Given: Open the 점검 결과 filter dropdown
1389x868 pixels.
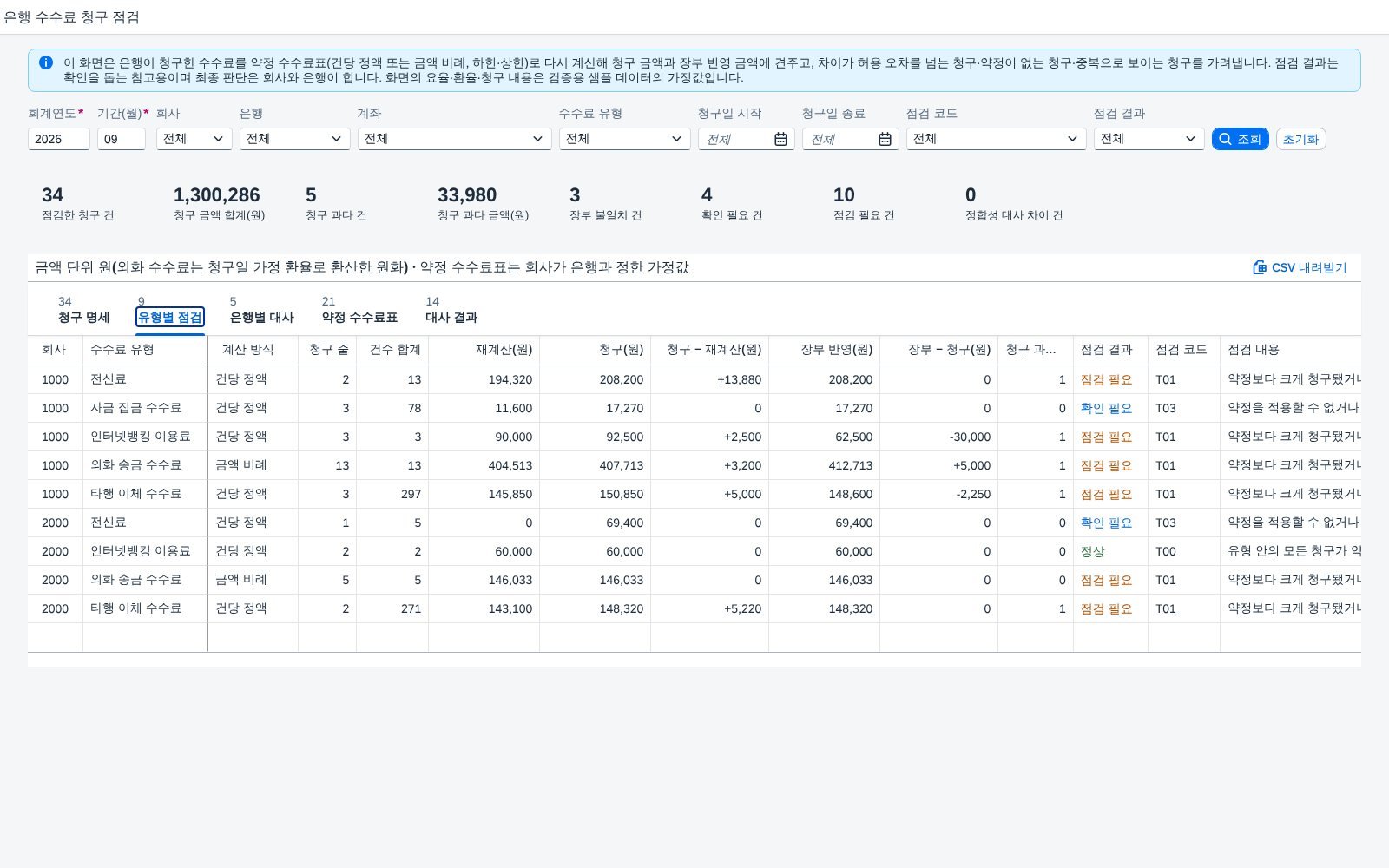Looking at the screenshot, I should pos(1149,139).
